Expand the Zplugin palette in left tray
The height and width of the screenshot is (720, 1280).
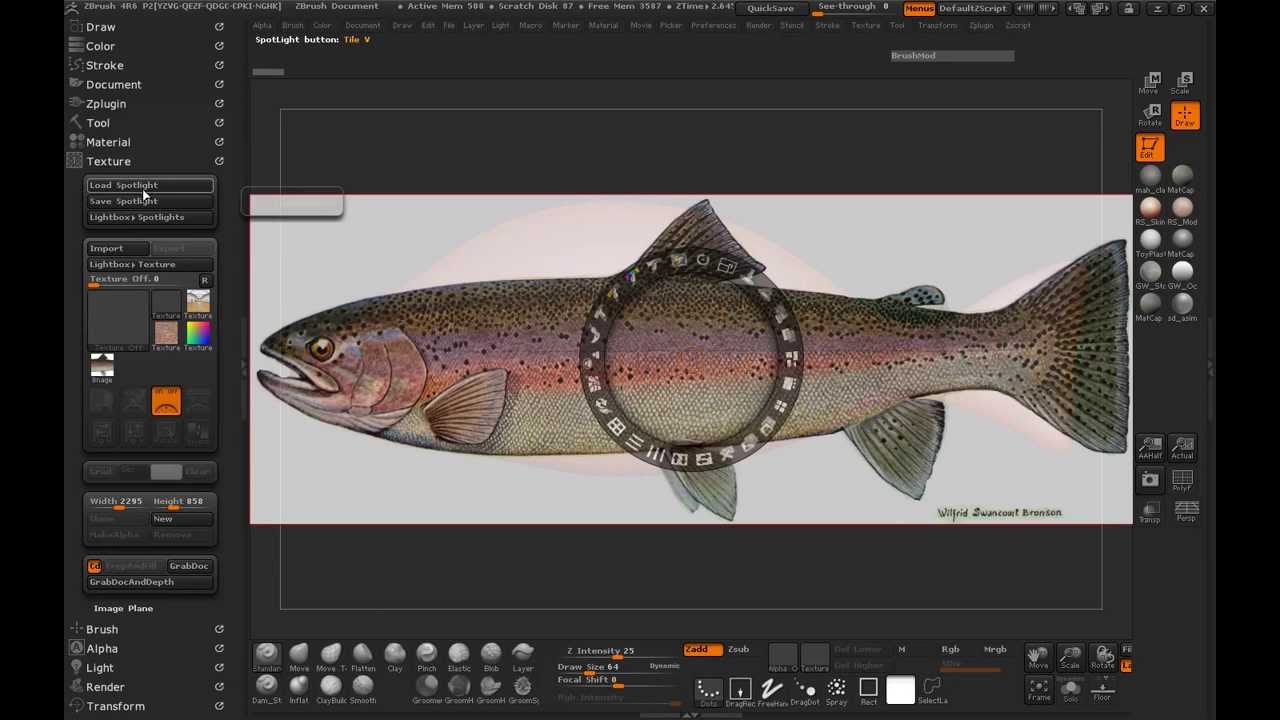[106, 104]
